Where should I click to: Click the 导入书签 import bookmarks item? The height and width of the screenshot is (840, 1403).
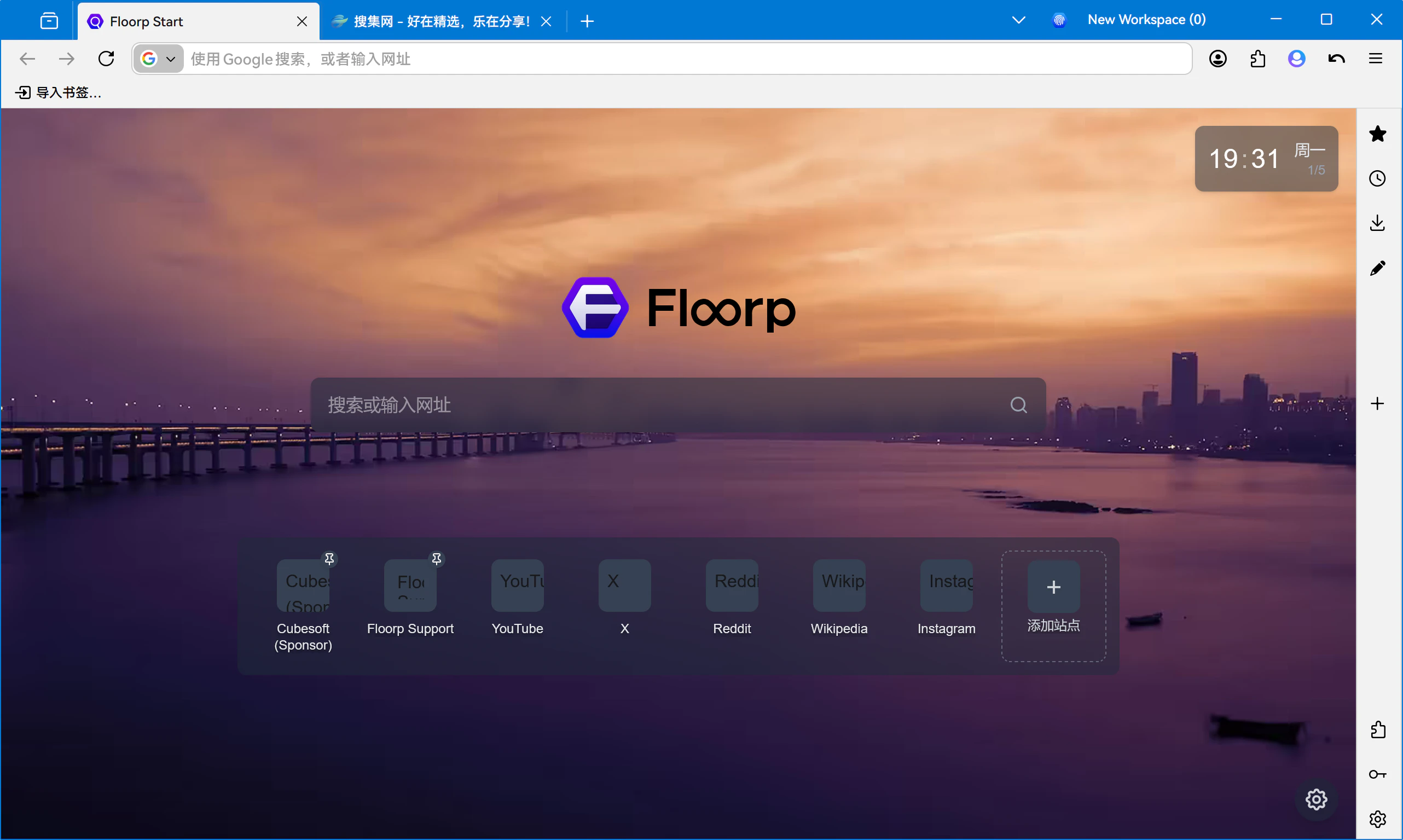[59, 92]
